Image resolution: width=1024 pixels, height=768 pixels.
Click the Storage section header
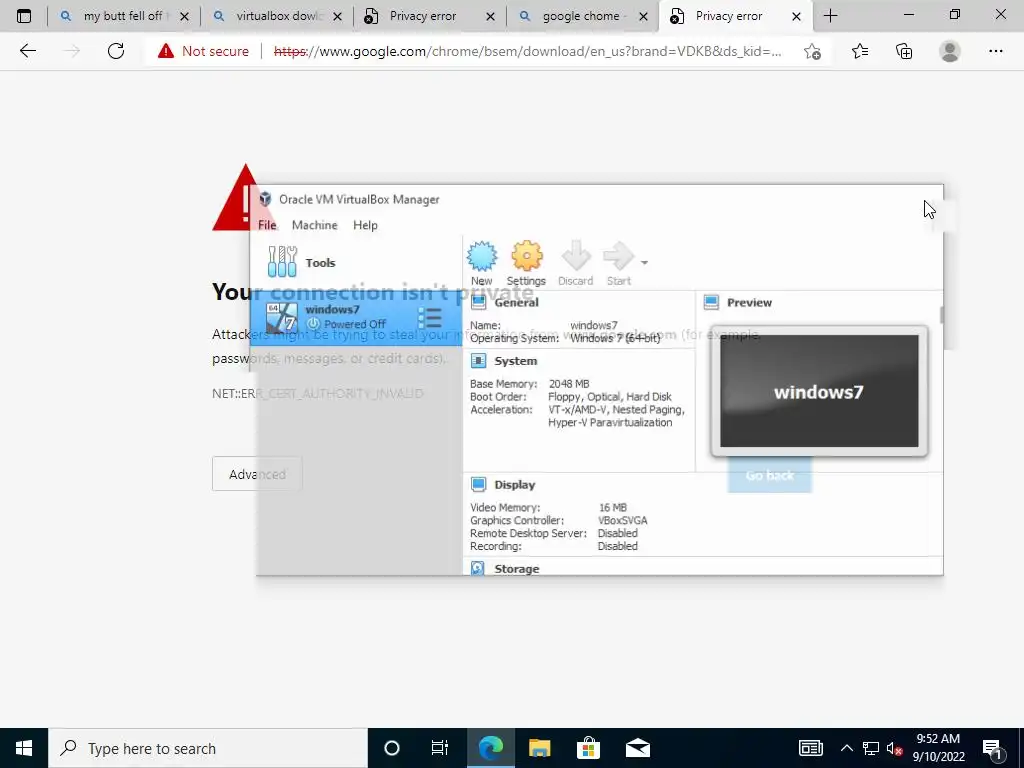pyautogui.click(x=517, y=569)
